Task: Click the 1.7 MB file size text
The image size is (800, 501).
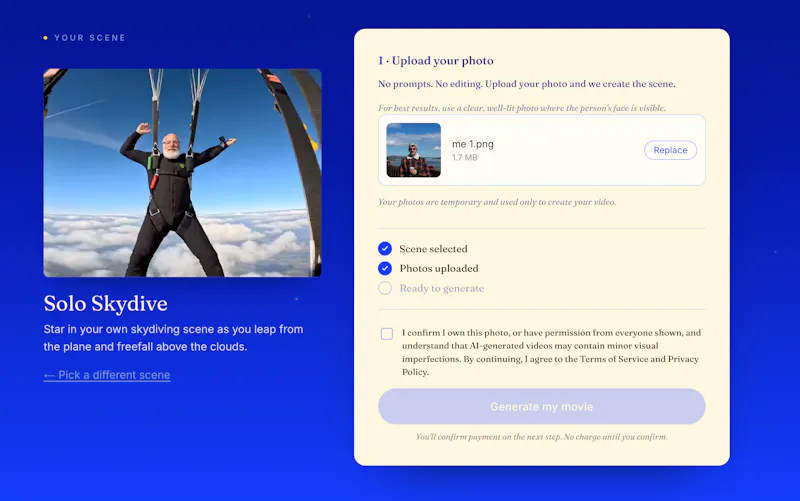Action: click(464, 158)
